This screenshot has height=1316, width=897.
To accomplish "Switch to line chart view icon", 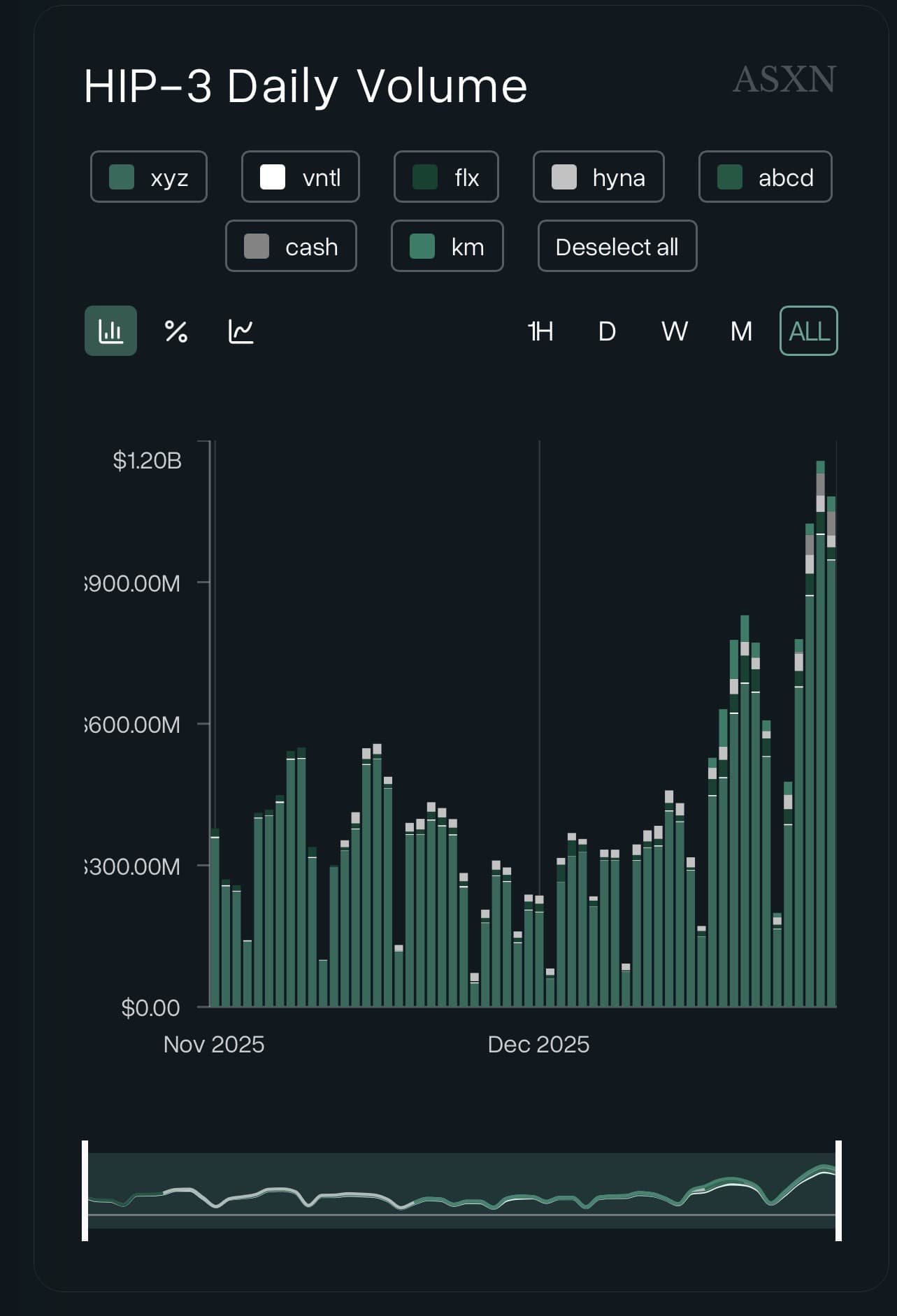I will [241, 331].
